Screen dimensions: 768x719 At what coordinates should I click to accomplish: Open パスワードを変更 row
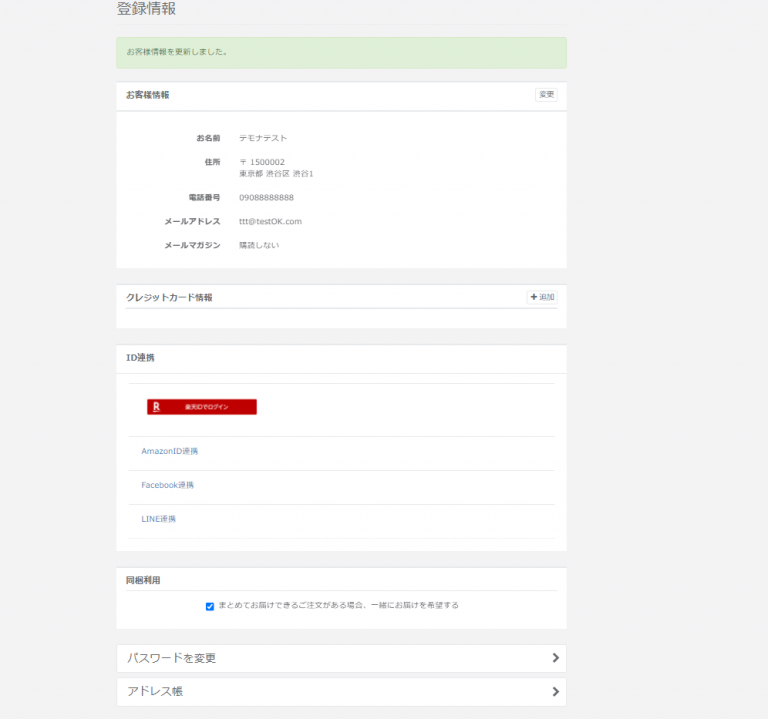pos(341,658)
